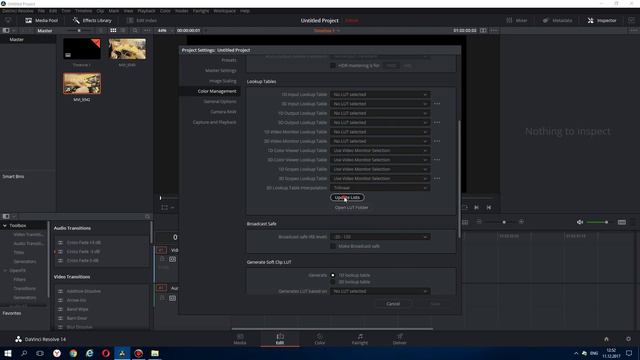Open Presets settings section
The height and width of the screenshot is (360, 640).
(x=229, y=60)
